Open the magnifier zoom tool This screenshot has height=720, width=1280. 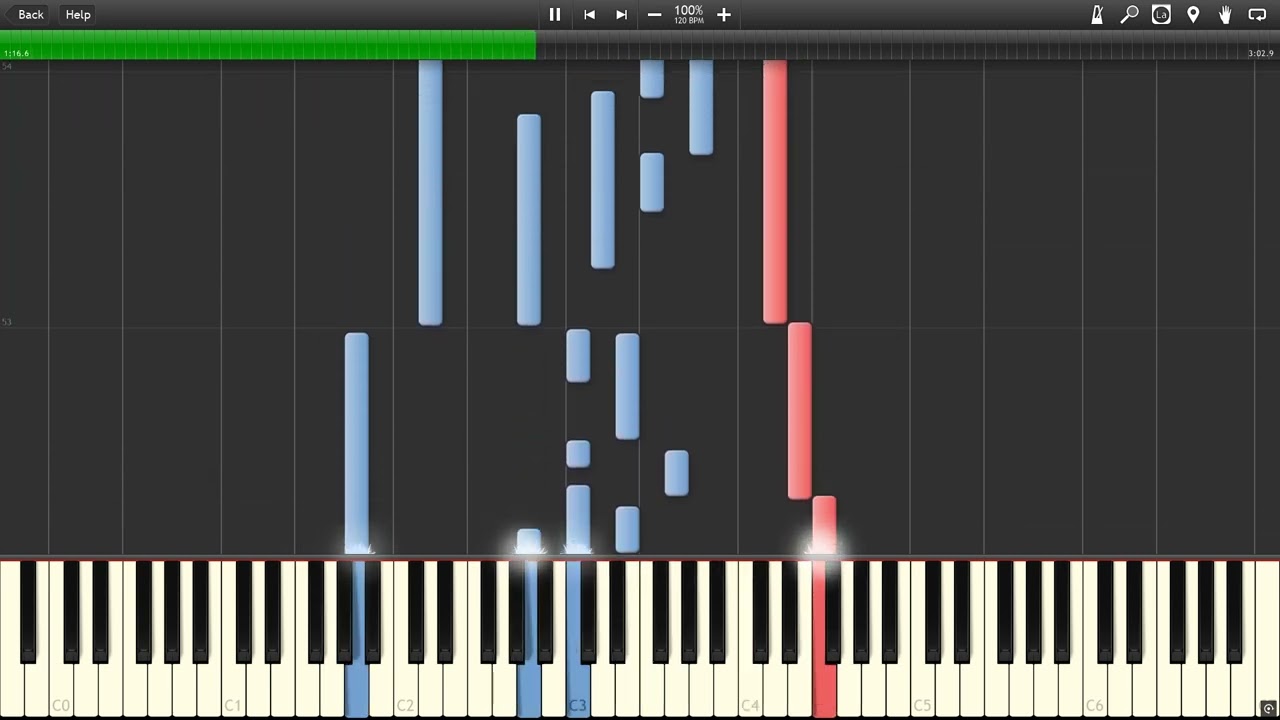tap(1129, 14)
